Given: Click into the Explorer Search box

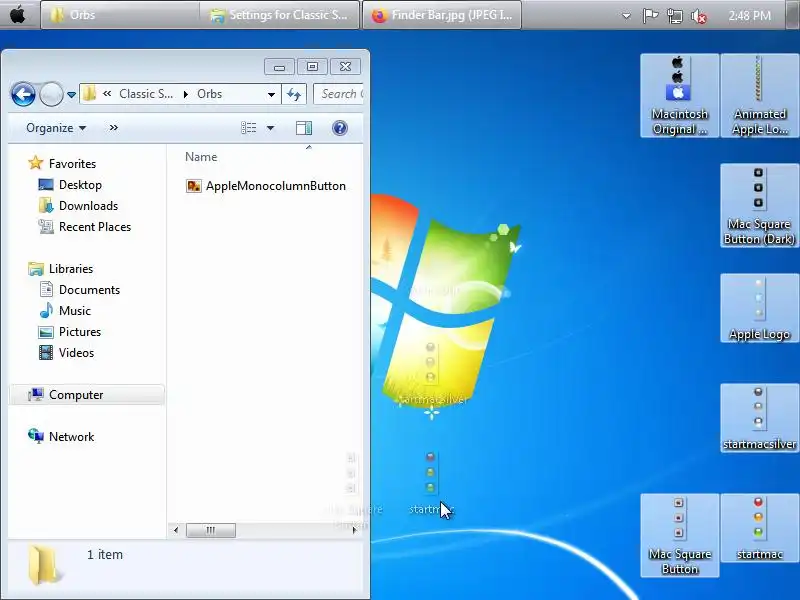Looking at the screenshot, I should pos(339,94).
